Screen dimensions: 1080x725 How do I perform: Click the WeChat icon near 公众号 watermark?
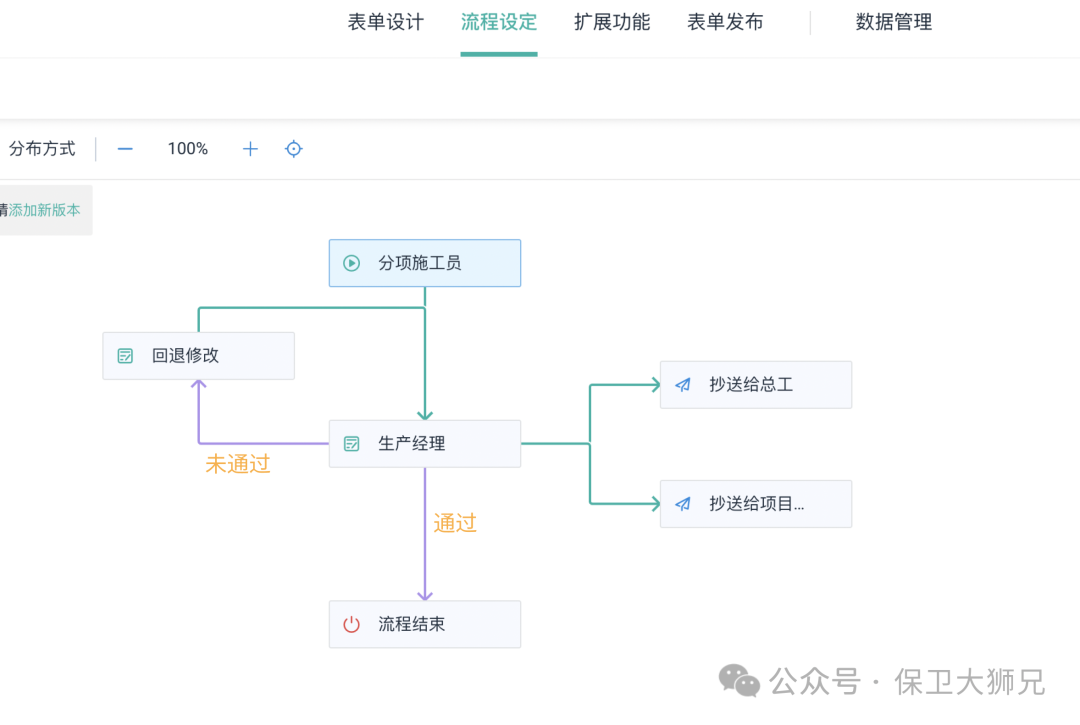[x=737, y=681]
